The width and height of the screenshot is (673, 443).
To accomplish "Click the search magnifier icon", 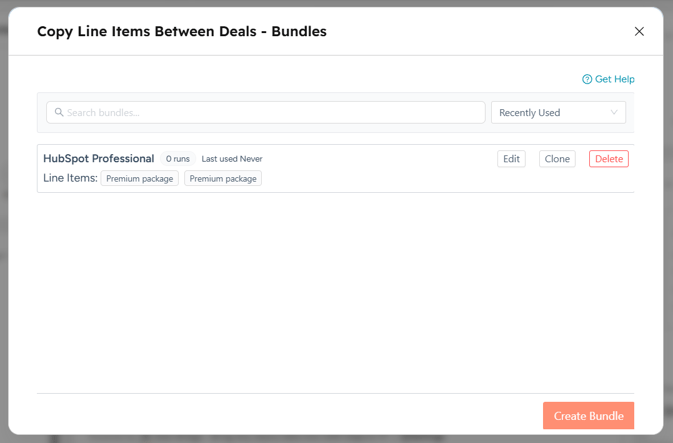I will click(x=59, y=112).
